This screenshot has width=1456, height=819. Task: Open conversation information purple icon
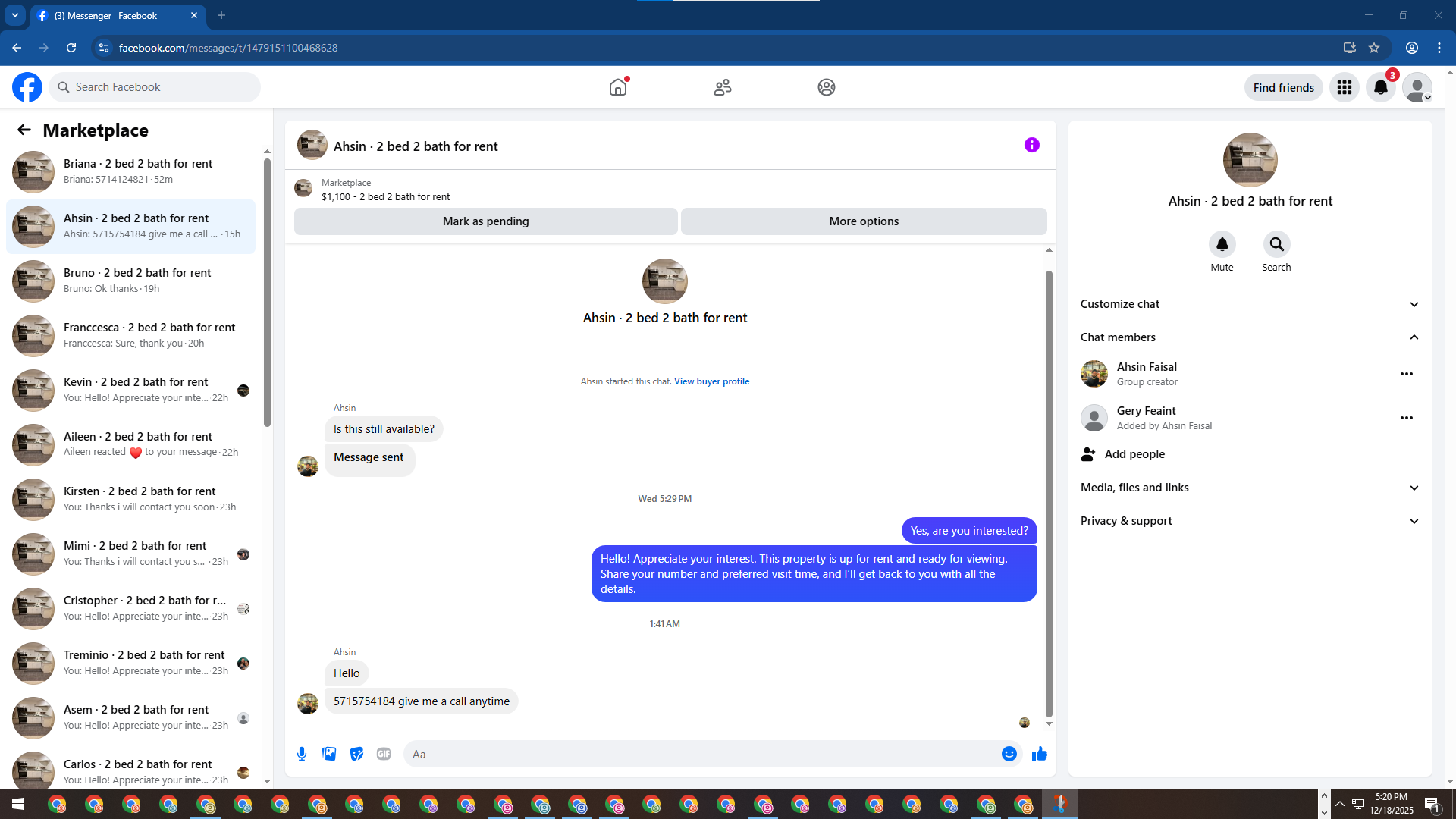pyautogui.click(x=1032, y=145)
